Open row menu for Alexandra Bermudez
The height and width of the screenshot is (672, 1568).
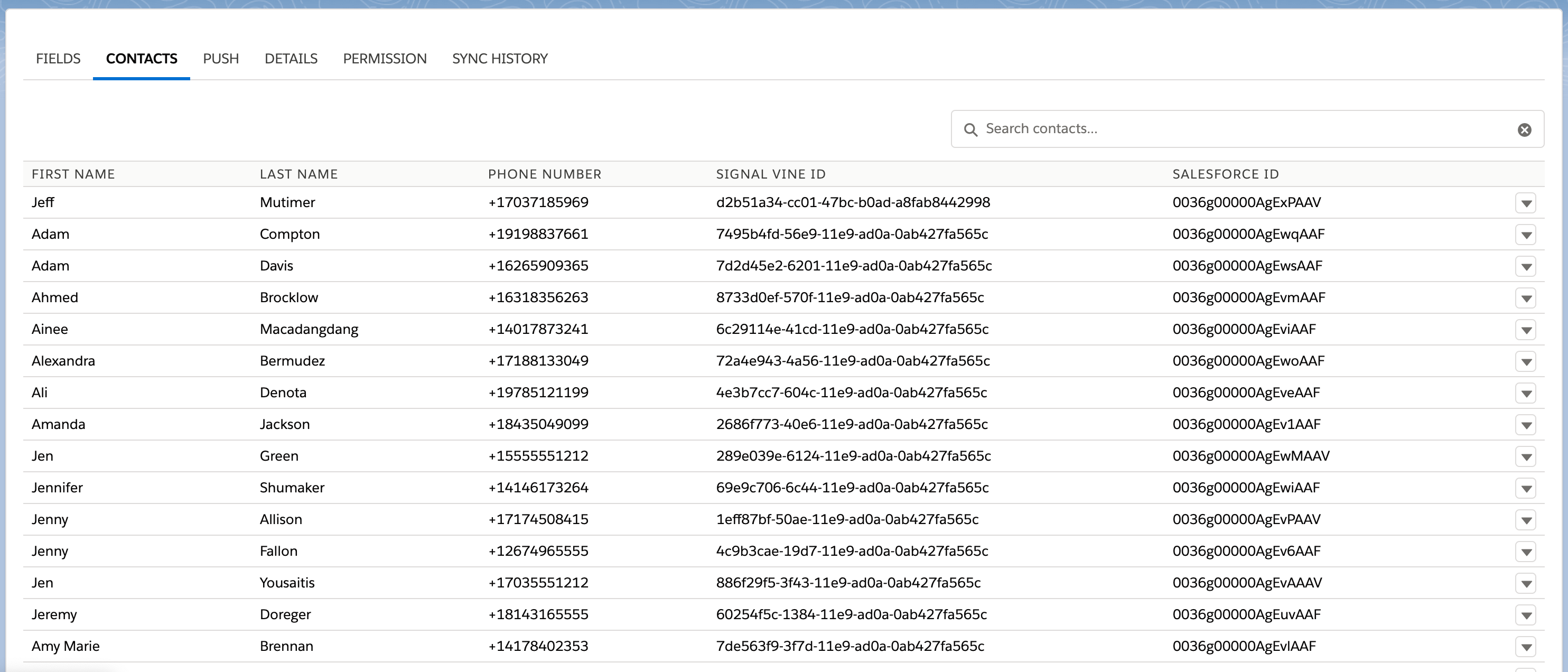coord(1525,361)
